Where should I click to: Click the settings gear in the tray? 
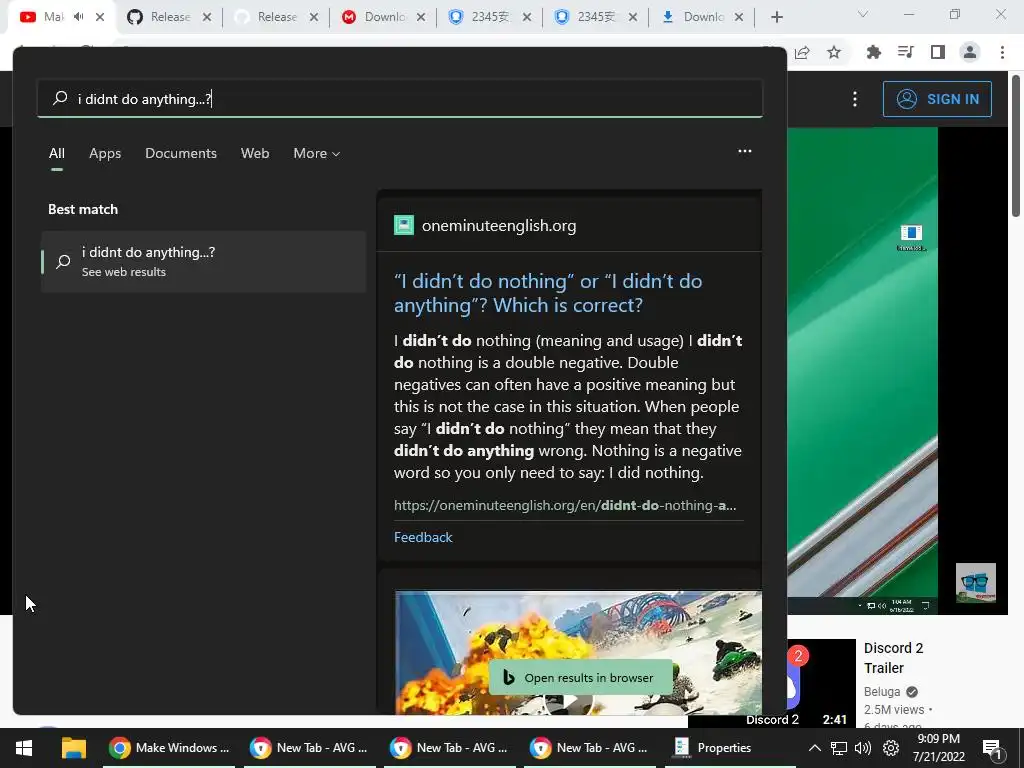(x=891, y=748)
